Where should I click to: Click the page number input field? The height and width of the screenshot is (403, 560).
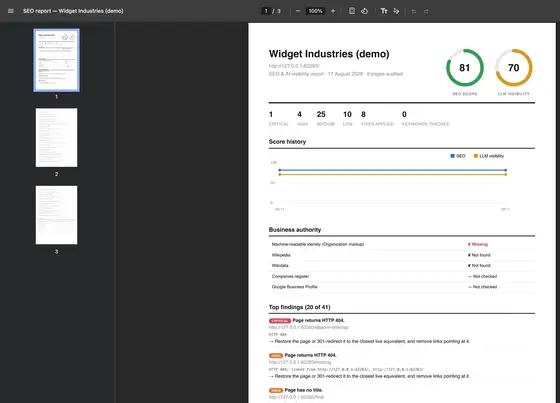(266, 11)
